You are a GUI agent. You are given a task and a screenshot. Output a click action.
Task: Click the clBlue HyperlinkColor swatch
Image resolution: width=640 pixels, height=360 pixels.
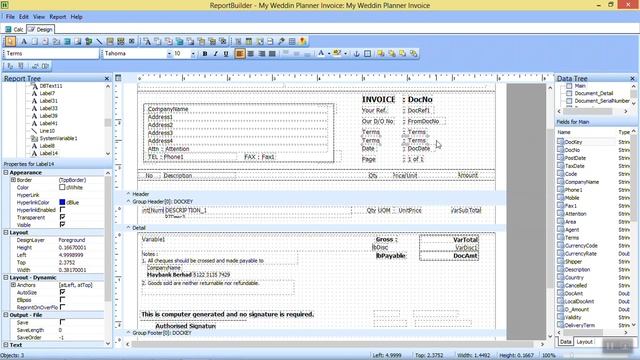pyautogui.click(x=62, y=202)
